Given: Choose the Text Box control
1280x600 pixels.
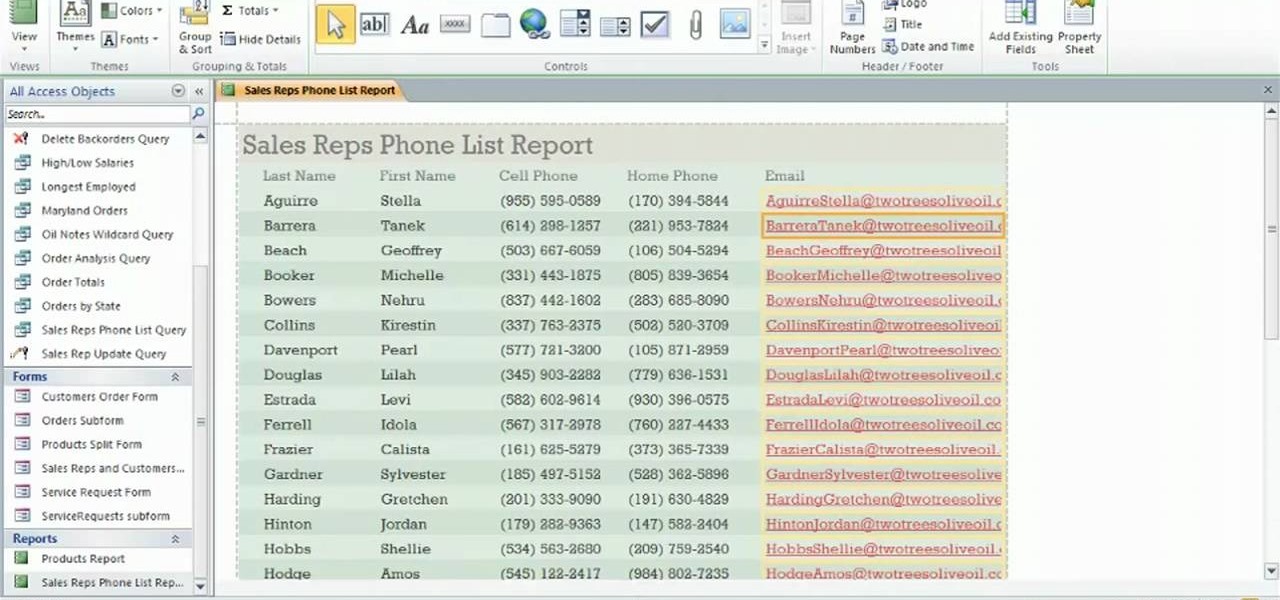Looking at the screenshot, I should (x=374, y=24).
